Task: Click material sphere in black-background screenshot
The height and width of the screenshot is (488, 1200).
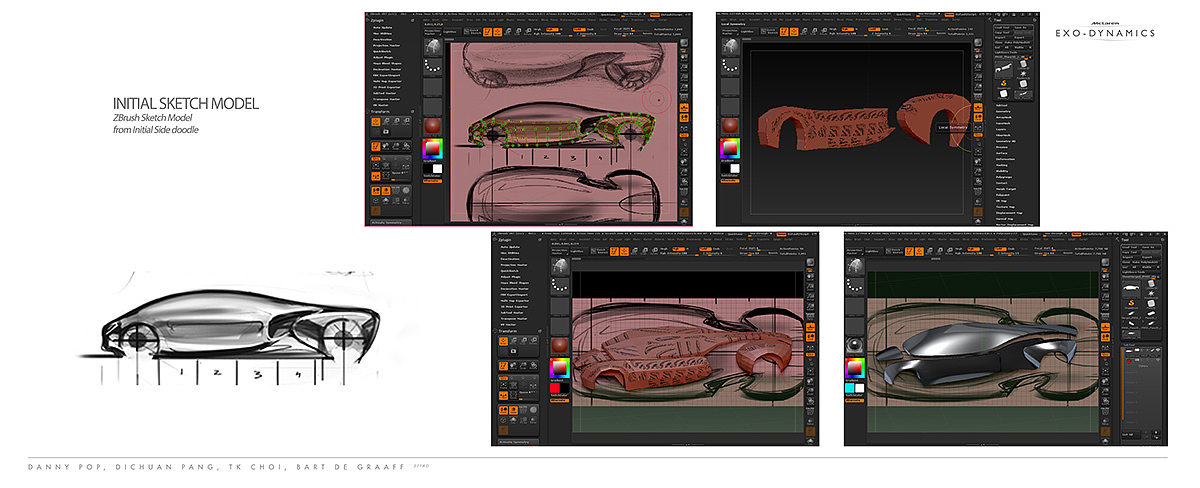Action: [730, 126]
